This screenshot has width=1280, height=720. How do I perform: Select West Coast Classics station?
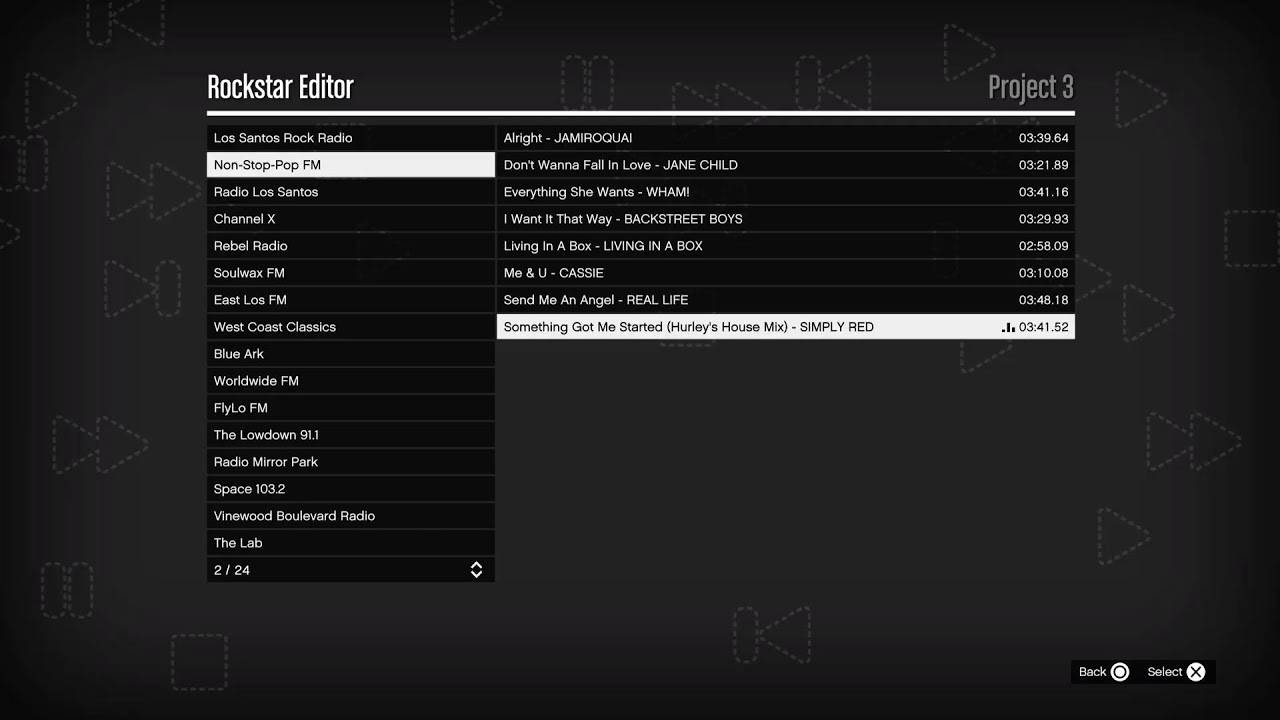(351, 327)
